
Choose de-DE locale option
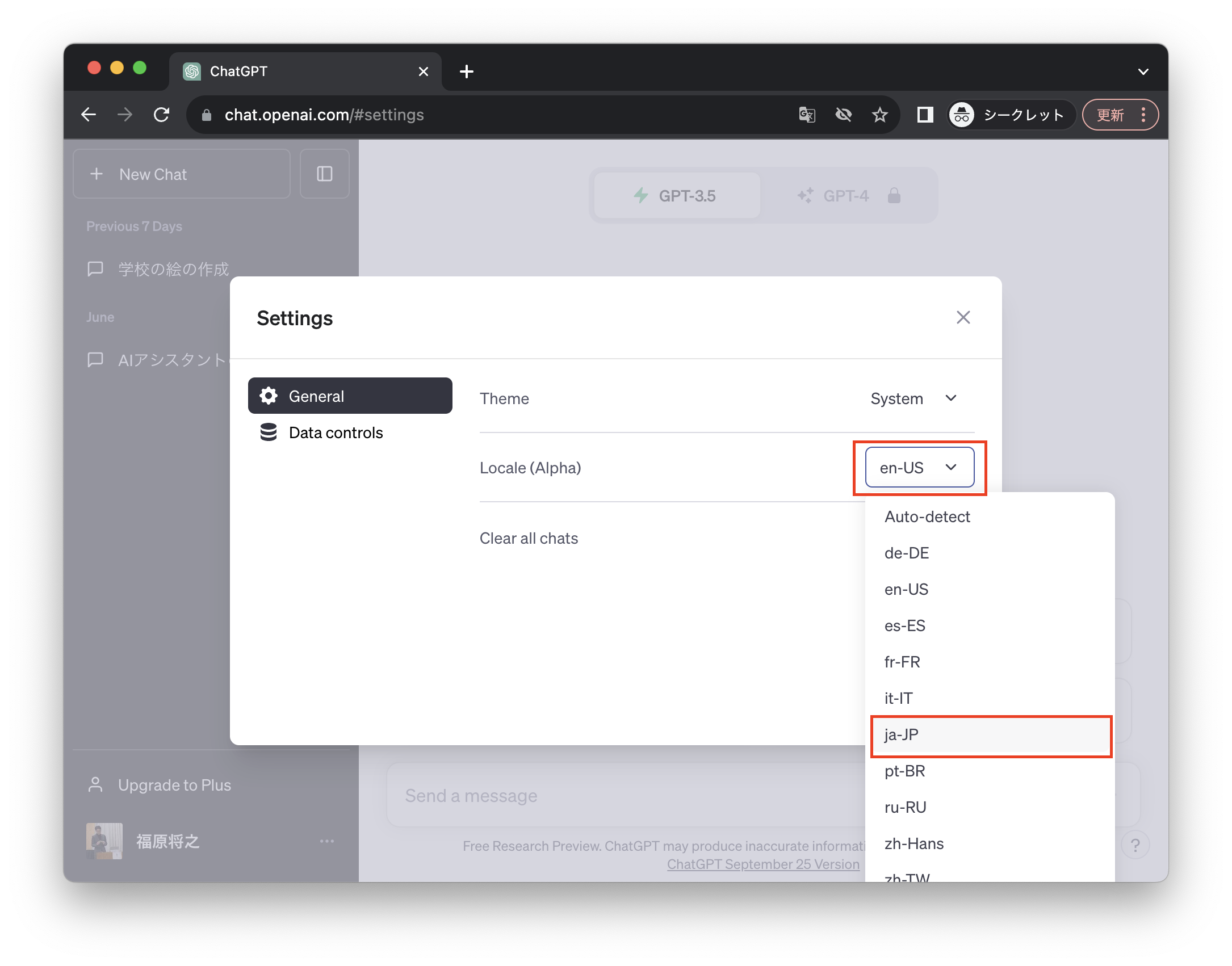pos(990,553)
